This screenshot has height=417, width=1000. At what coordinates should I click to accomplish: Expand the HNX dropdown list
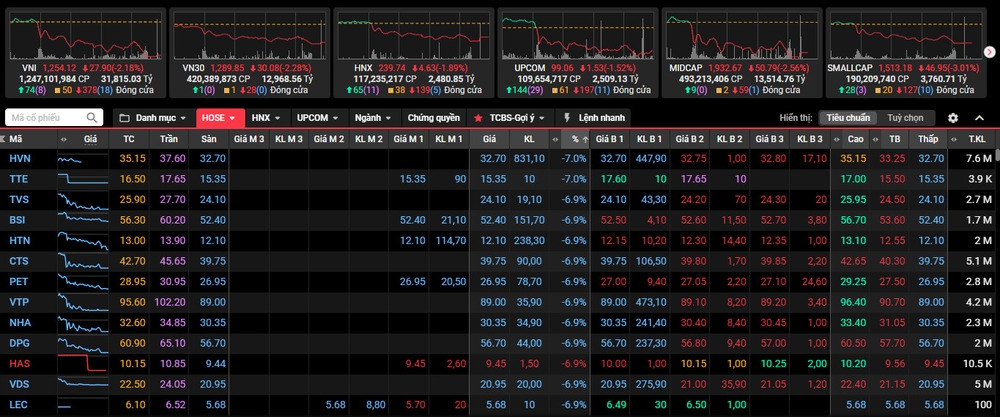point(267,118)
